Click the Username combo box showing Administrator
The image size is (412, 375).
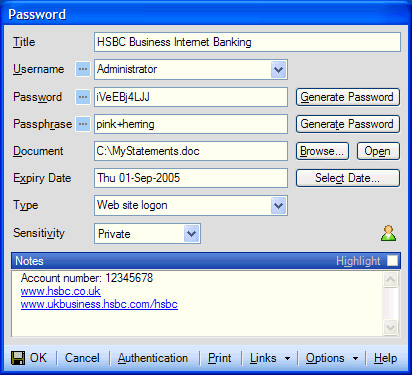point(191,69)
